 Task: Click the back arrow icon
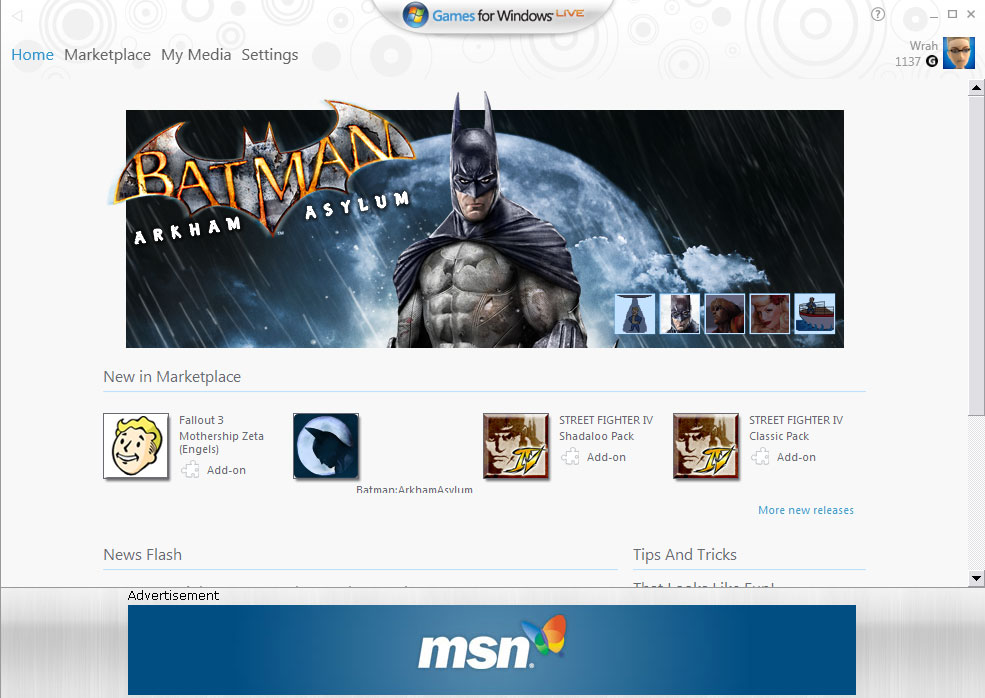click(18, 16)
